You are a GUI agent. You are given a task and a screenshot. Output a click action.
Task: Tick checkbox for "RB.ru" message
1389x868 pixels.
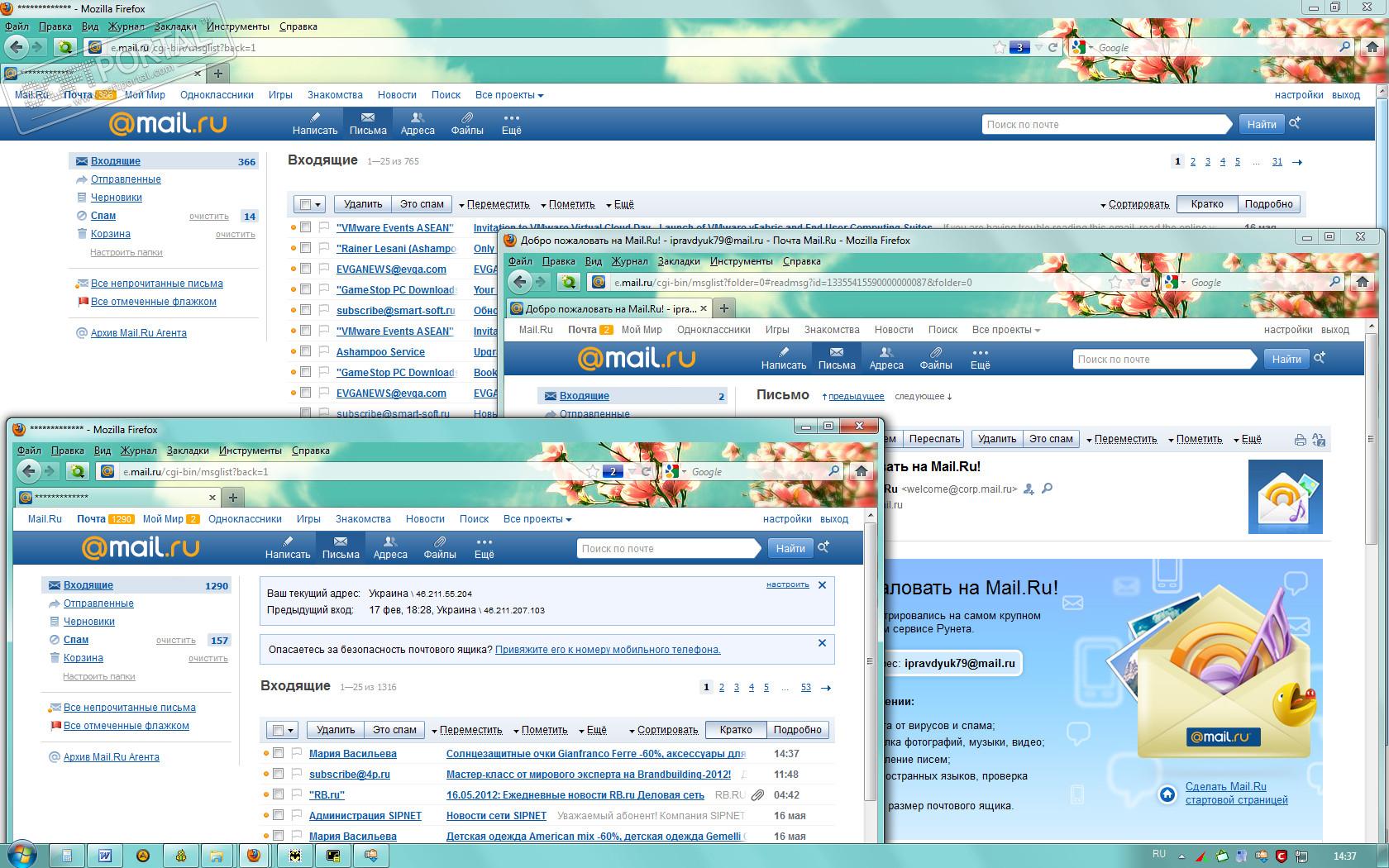pos(279,794)
